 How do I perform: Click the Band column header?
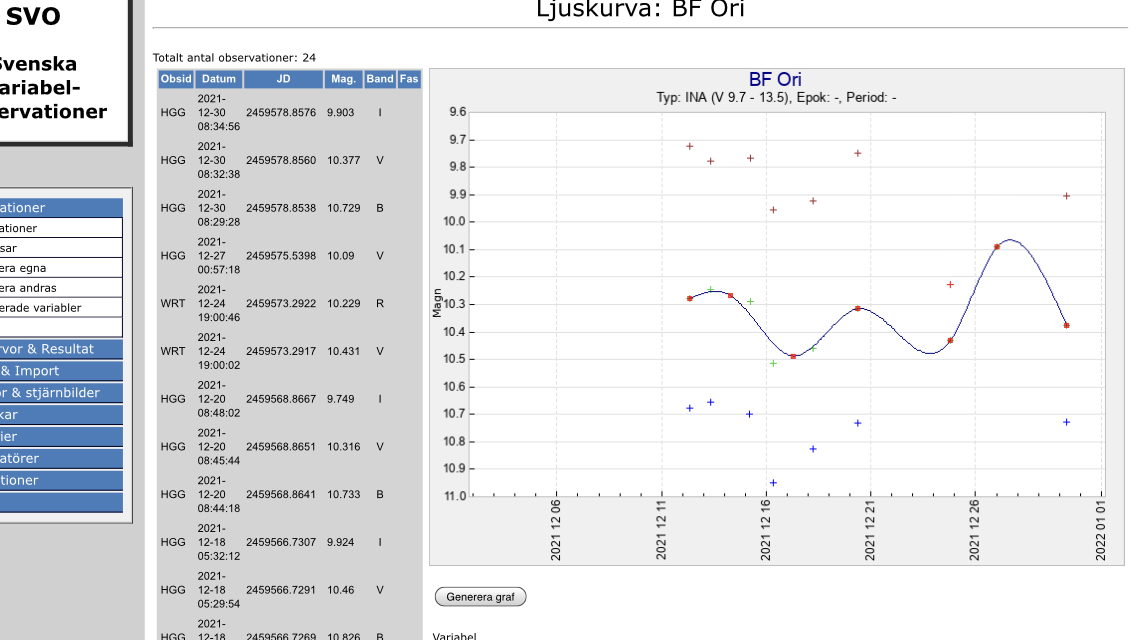[379, 79]
